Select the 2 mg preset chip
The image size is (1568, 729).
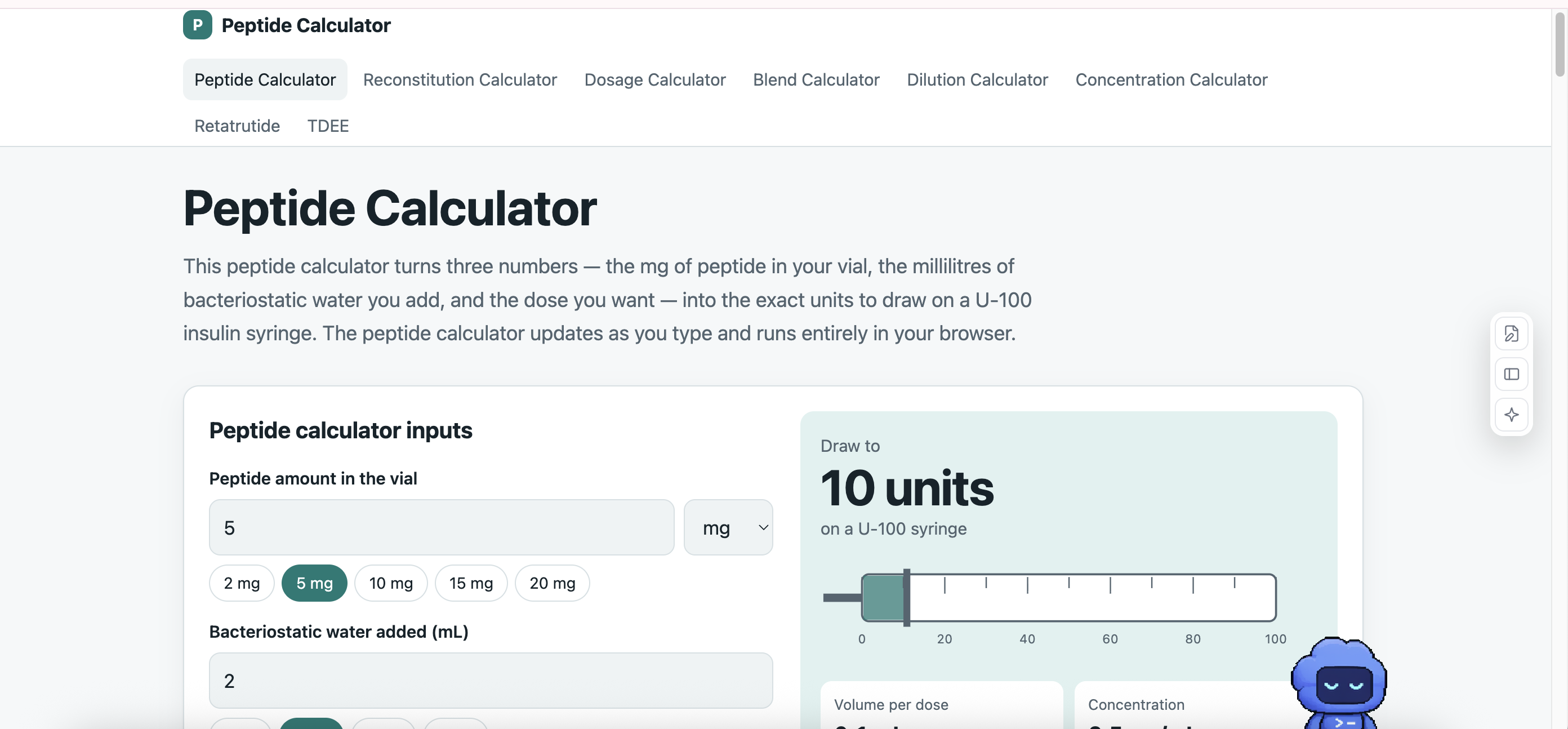click(242, 583)
